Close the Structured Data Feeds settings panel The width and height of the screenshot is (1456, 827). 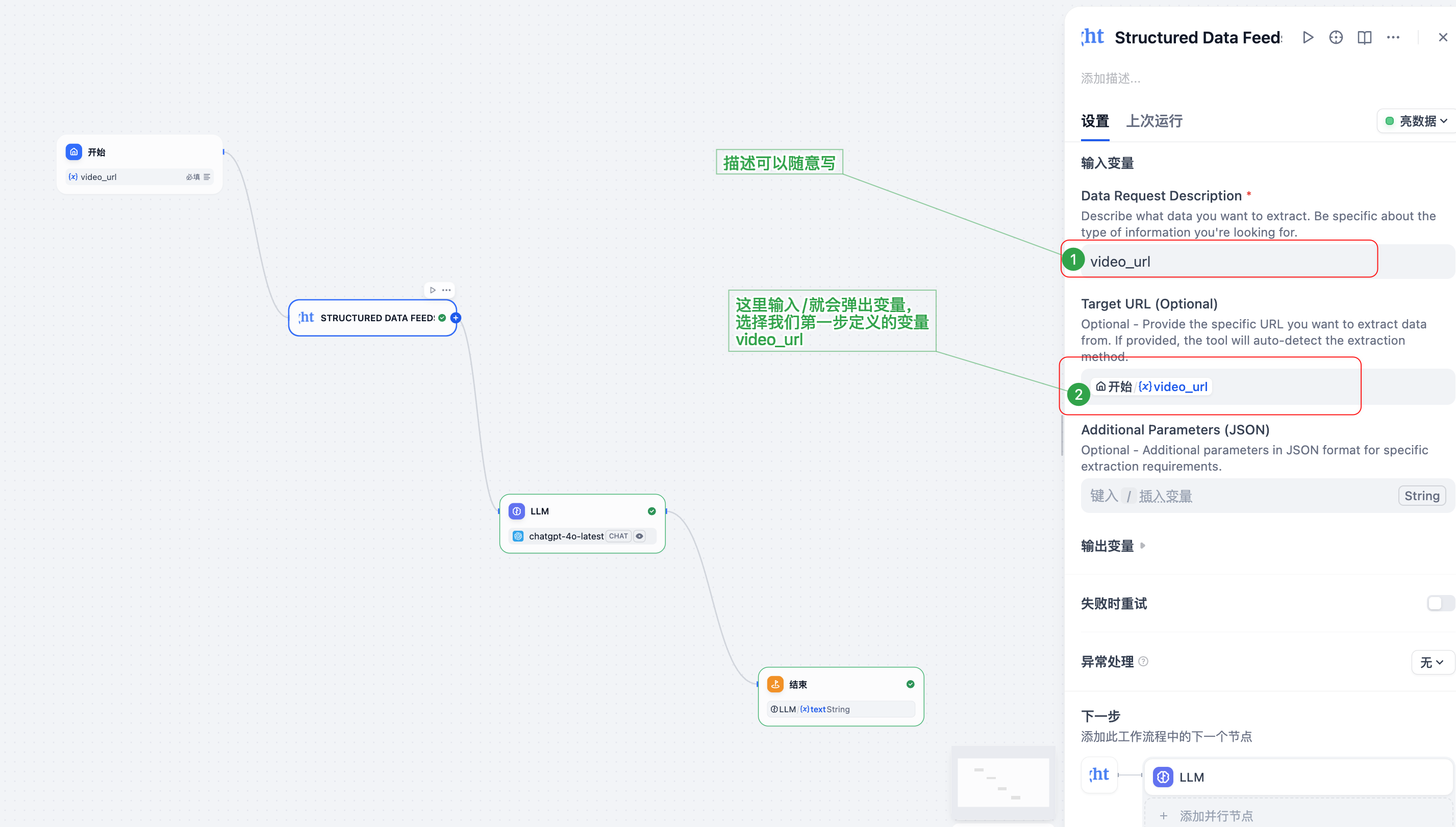[1443, 38]
